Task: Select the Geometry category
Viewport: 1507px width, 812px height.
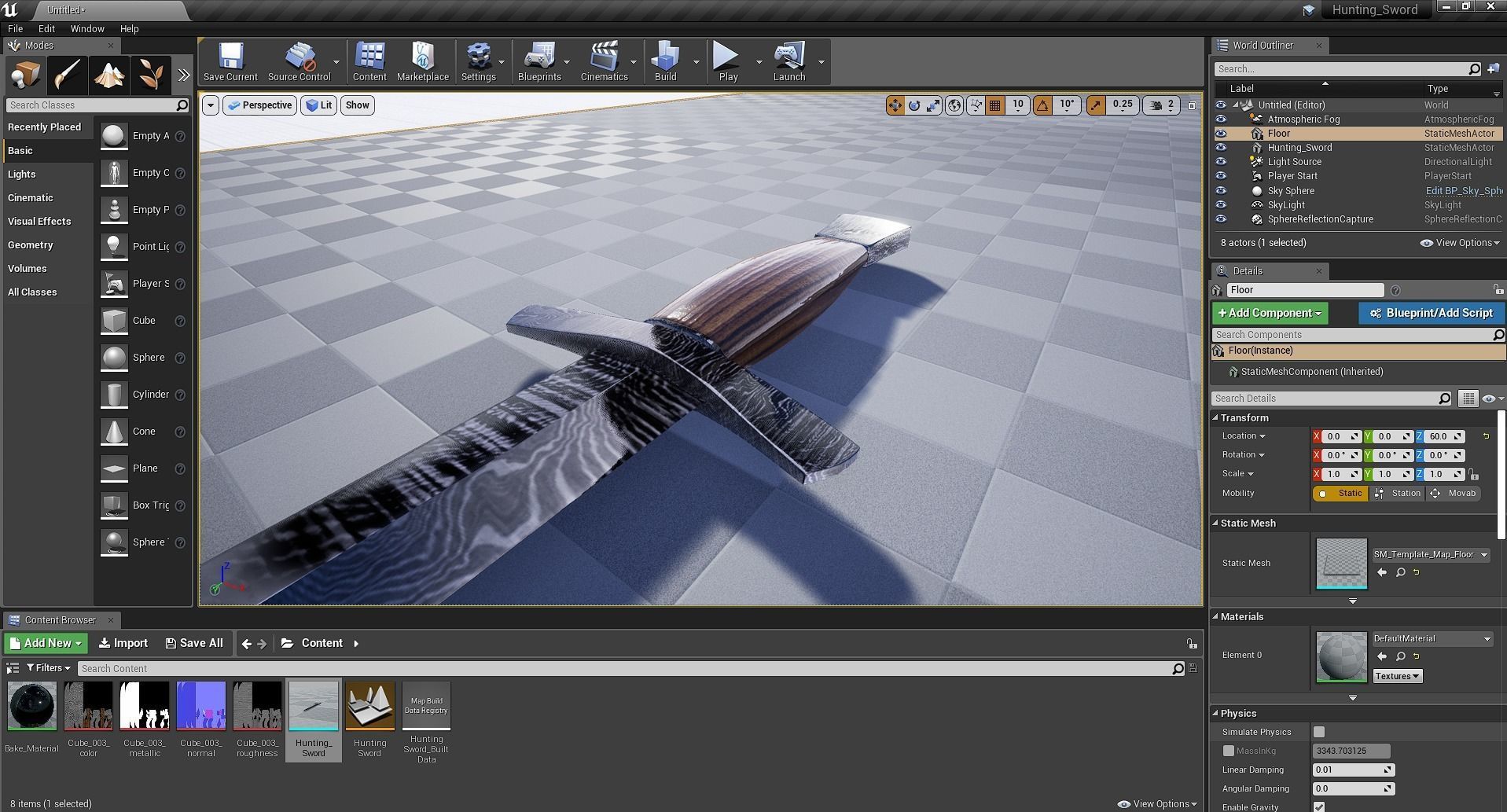Action: [x=47, y=245]
